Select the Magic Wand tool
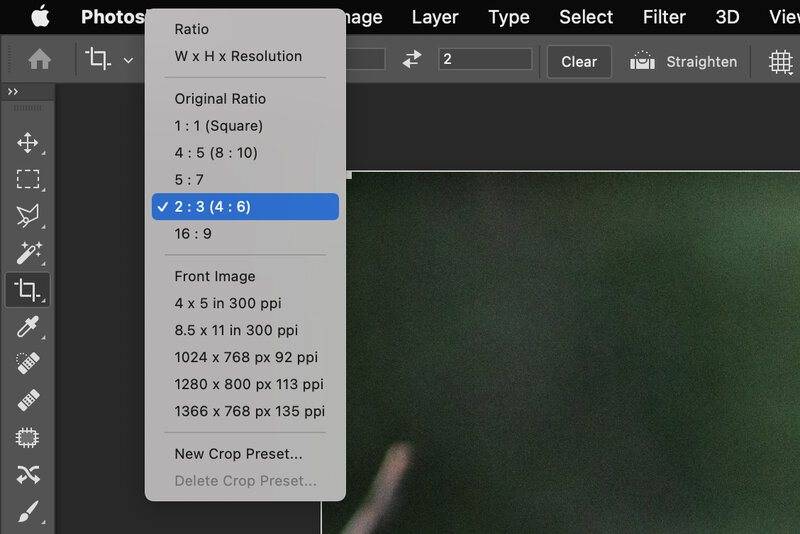The width and height of the screenshot is (800, 534). (x=28, y=253)
